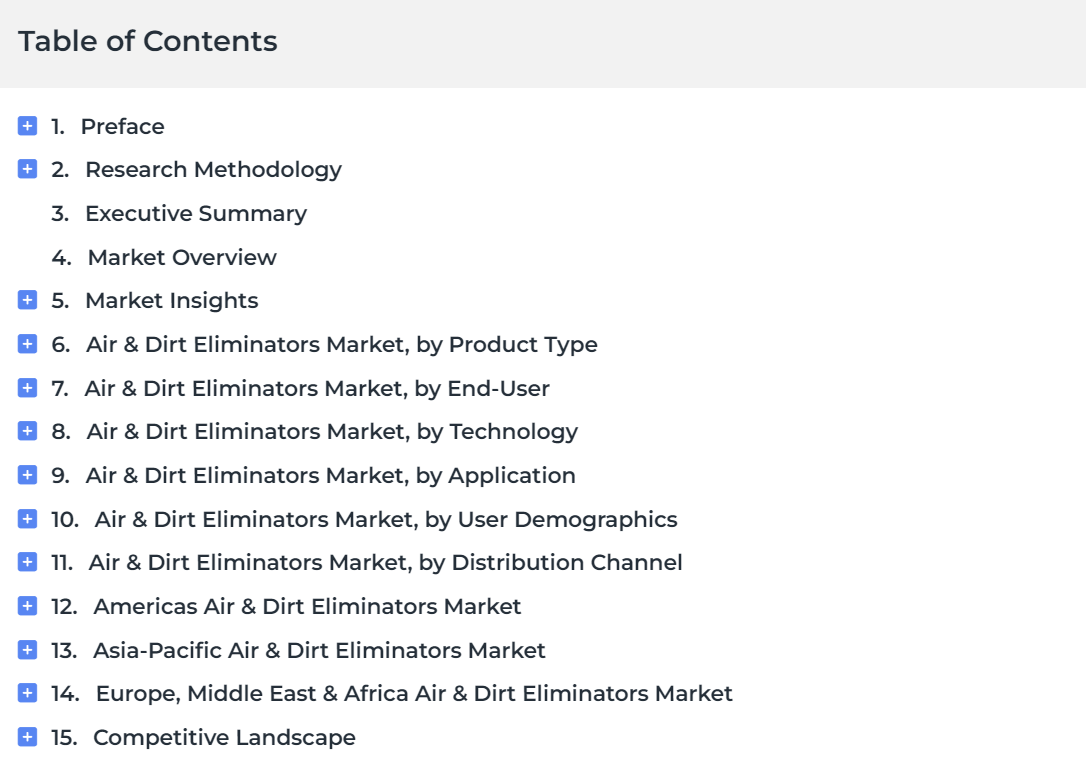This screenshot has width=1086, height=764.
Task: Open plus icon for by Technology section
Action: coord(27,431)
